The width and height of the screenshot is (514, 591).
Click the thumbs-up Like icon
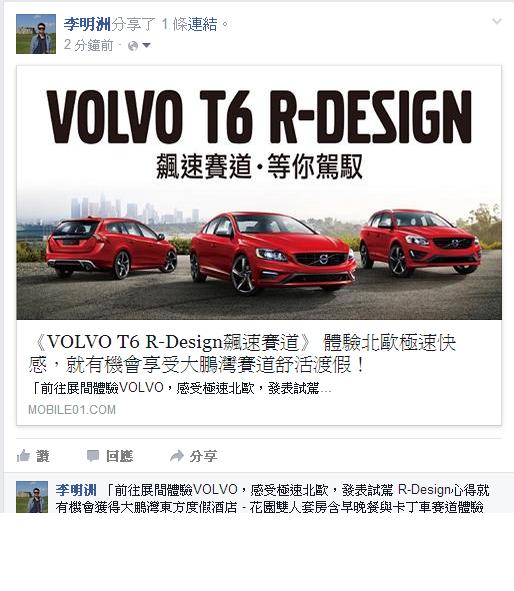[23, 456]
